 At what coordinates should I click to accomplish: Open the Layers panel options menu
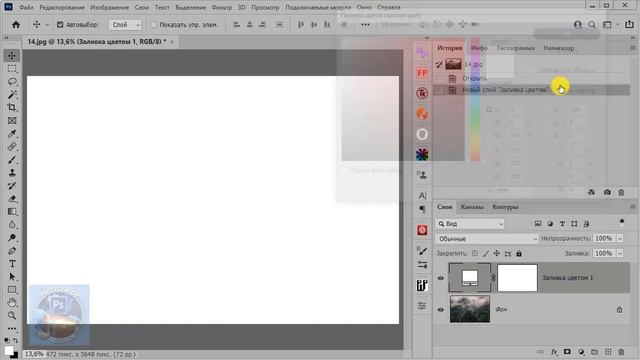(x=633, y=207)
